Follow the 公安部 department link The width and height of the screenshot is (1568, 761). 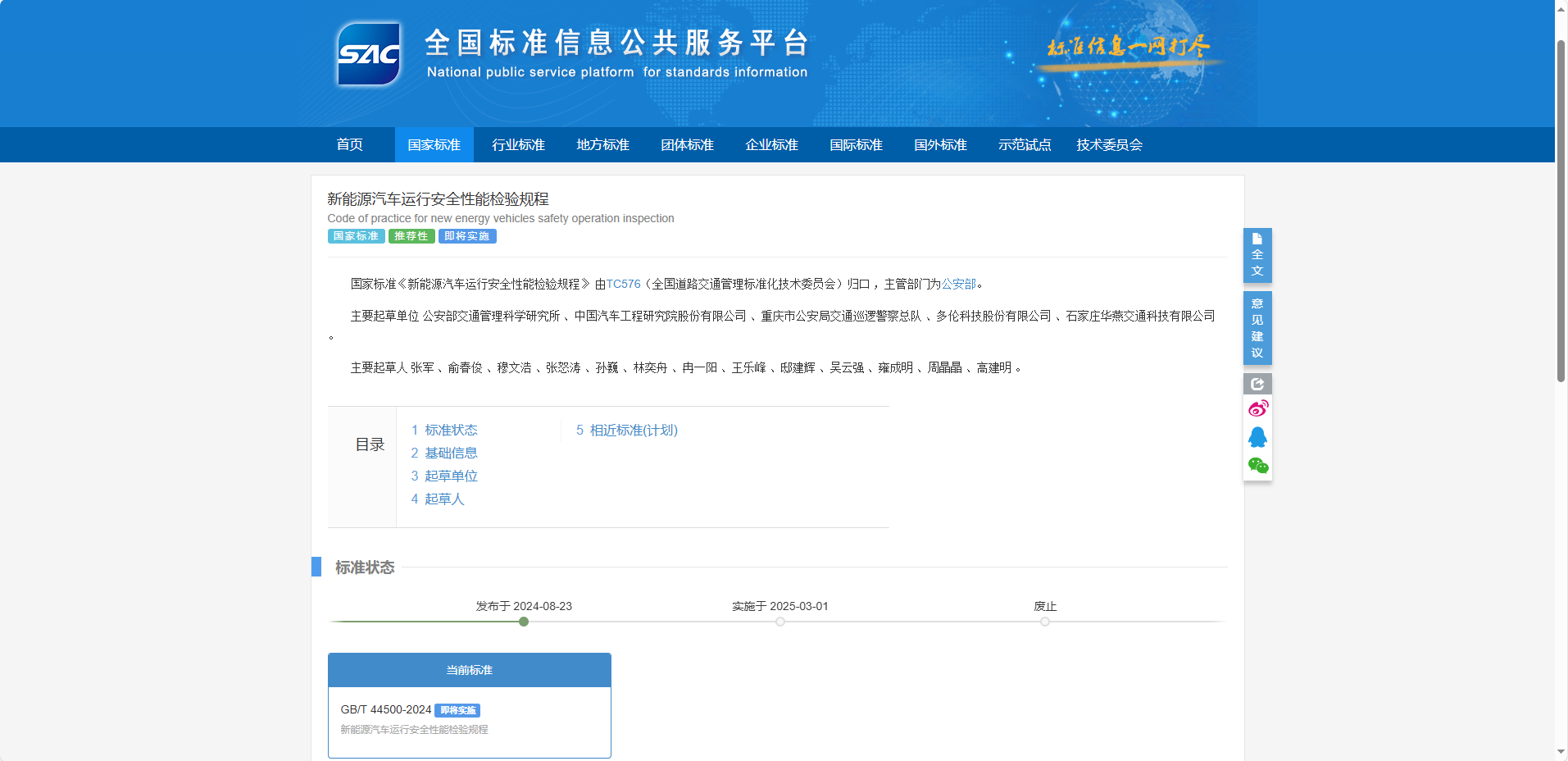pos(959,284)
